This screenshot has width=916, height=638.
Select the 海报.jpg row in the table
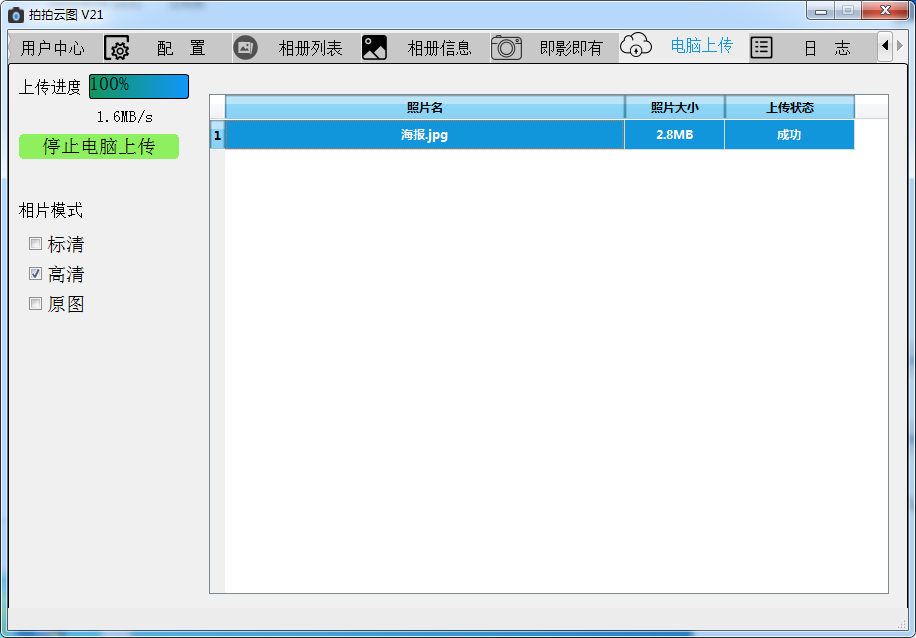[424, 135]
